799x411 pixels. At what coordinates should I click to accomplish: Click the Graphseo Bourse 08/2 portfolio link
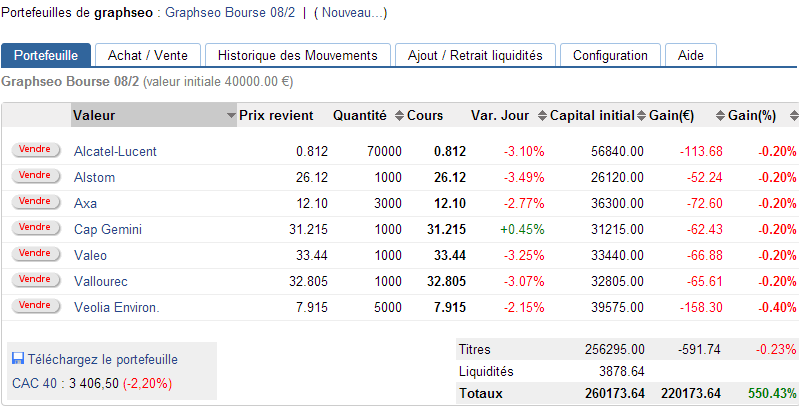coord(228,13)
